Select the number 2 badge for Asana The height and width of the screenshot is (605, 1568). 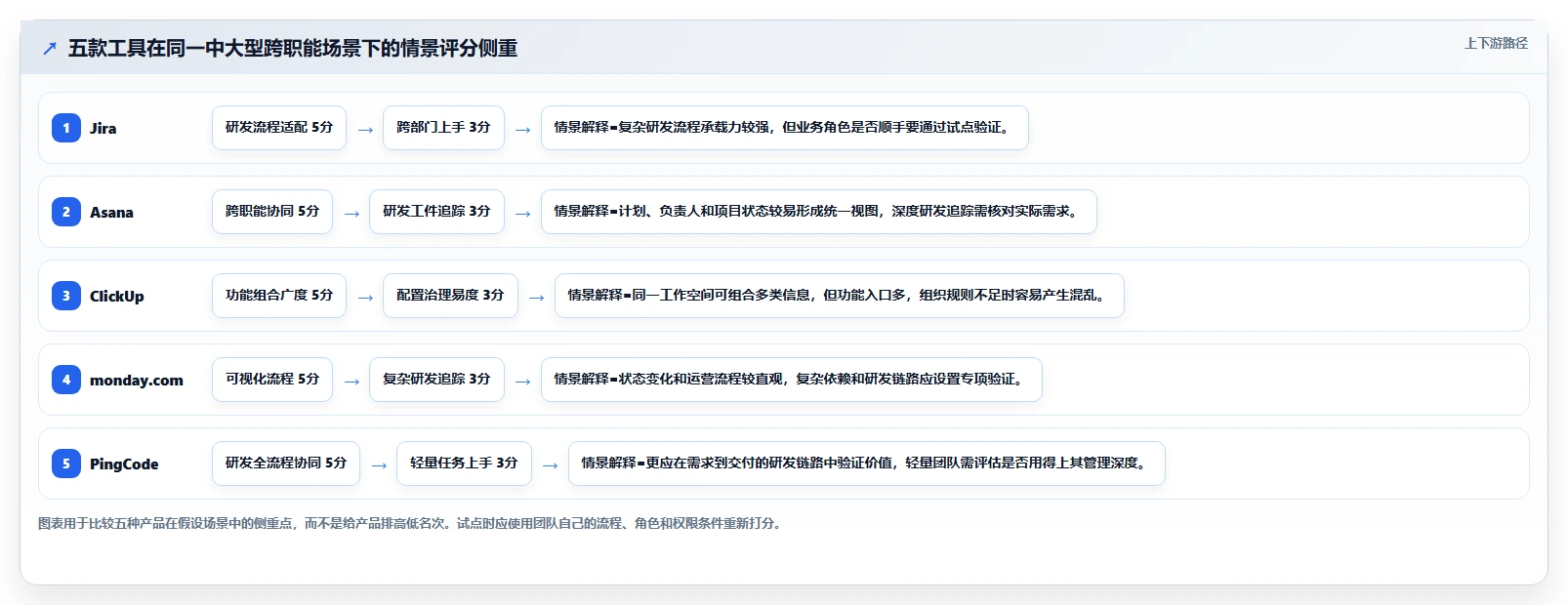pos(66,212)
